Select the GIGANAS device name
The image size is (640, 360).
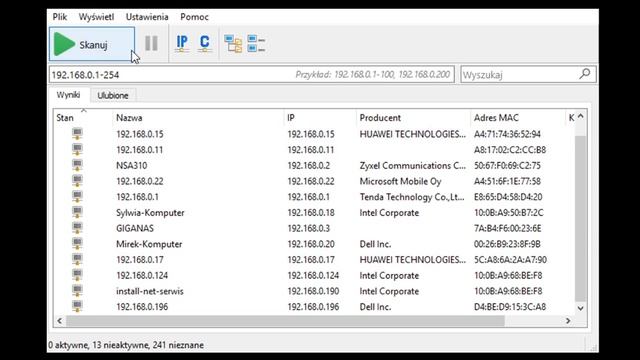coord(135,229)
